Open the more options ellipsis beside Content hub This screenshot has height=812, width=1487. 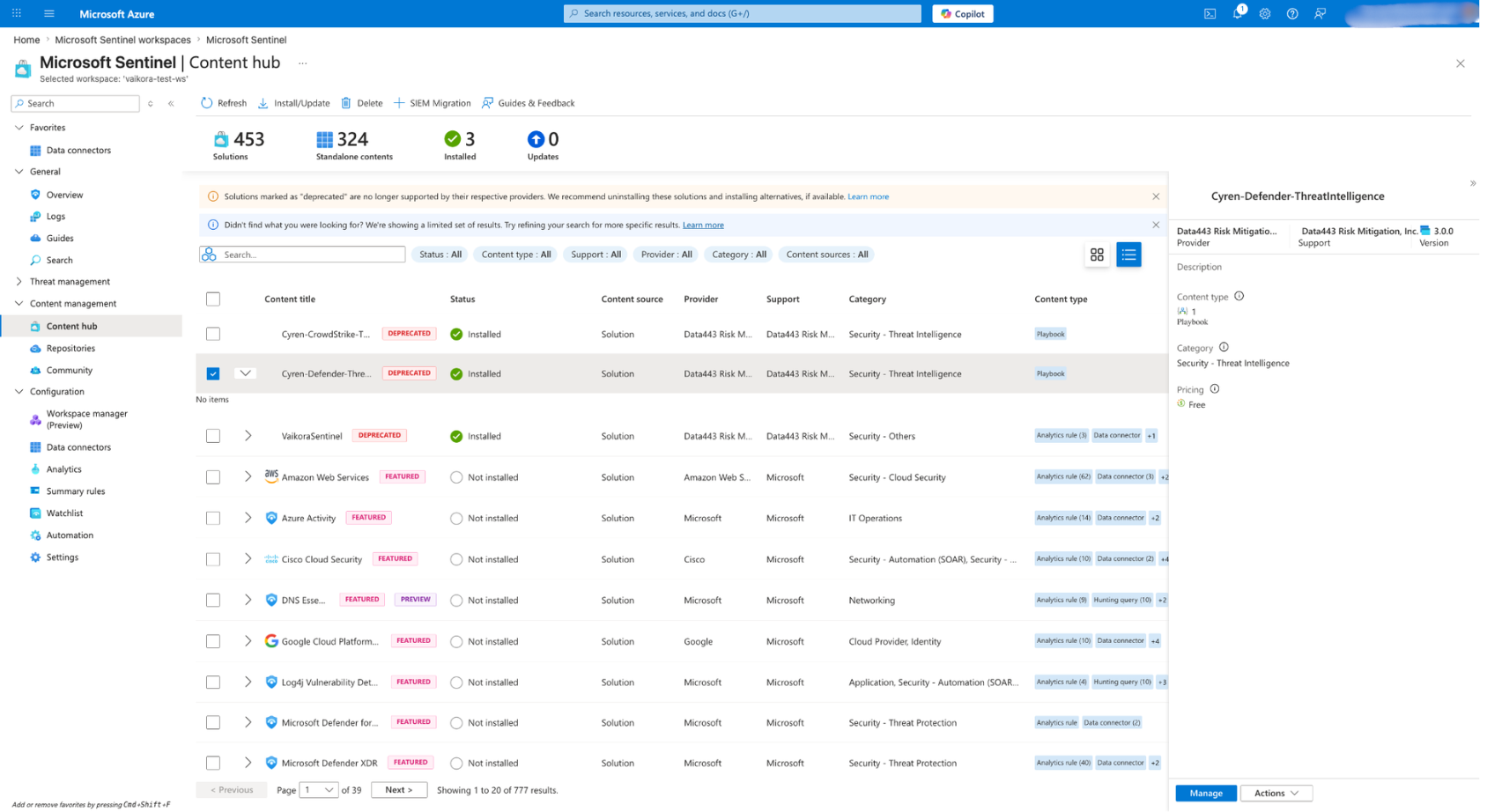pos(303,63)
